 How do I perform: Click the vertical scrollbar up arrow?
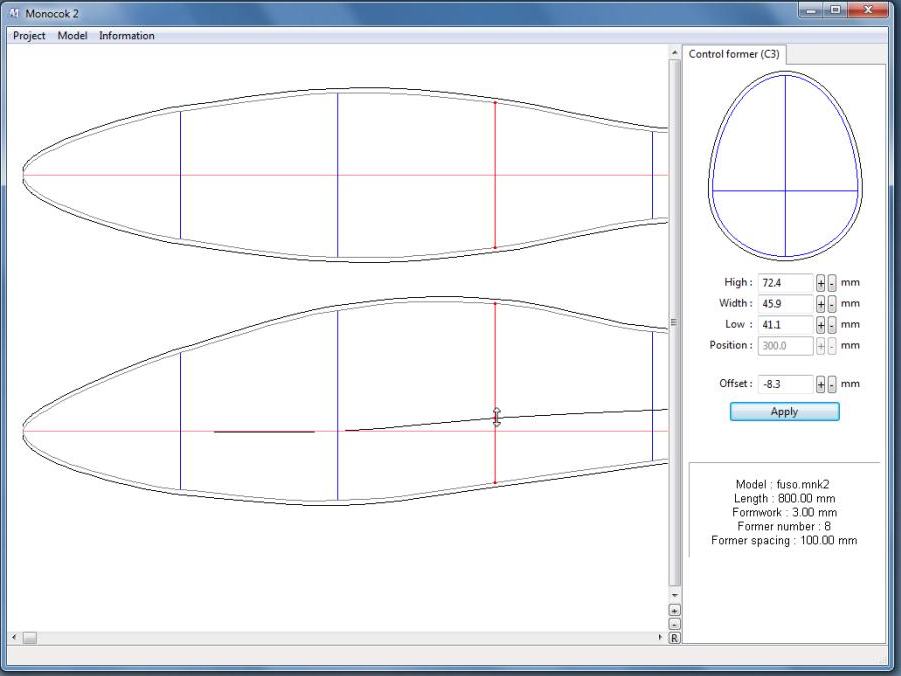tap(675, 53)
